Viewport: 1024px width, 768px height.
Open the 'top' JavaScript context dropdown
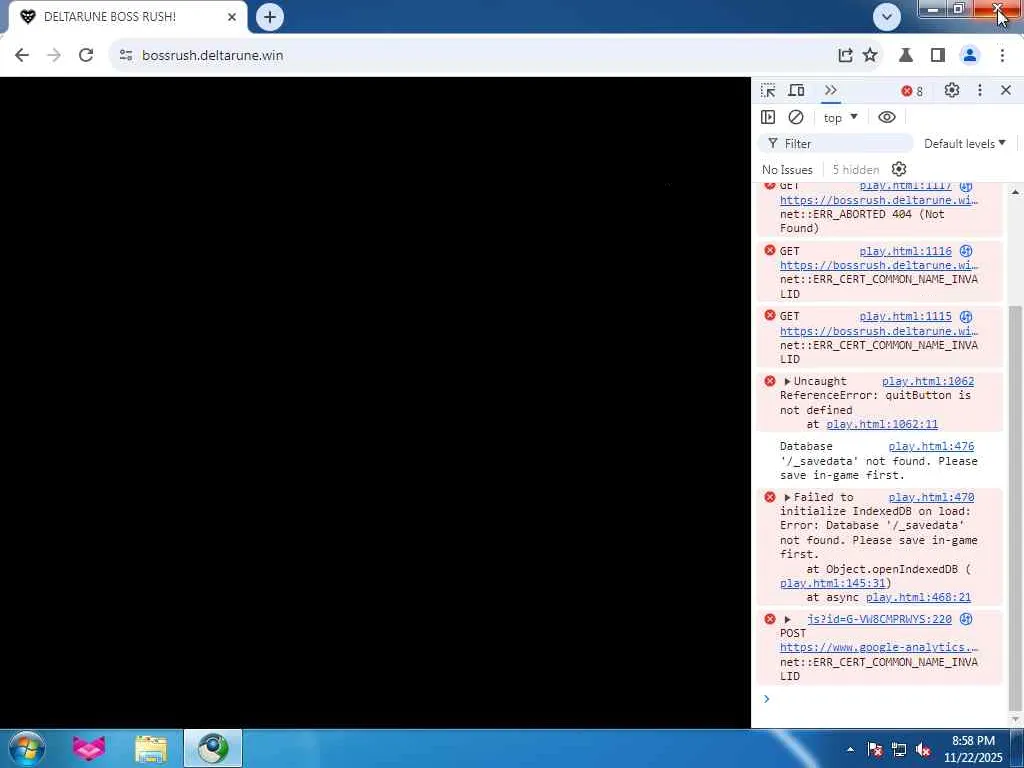click(x=840, y=118)
